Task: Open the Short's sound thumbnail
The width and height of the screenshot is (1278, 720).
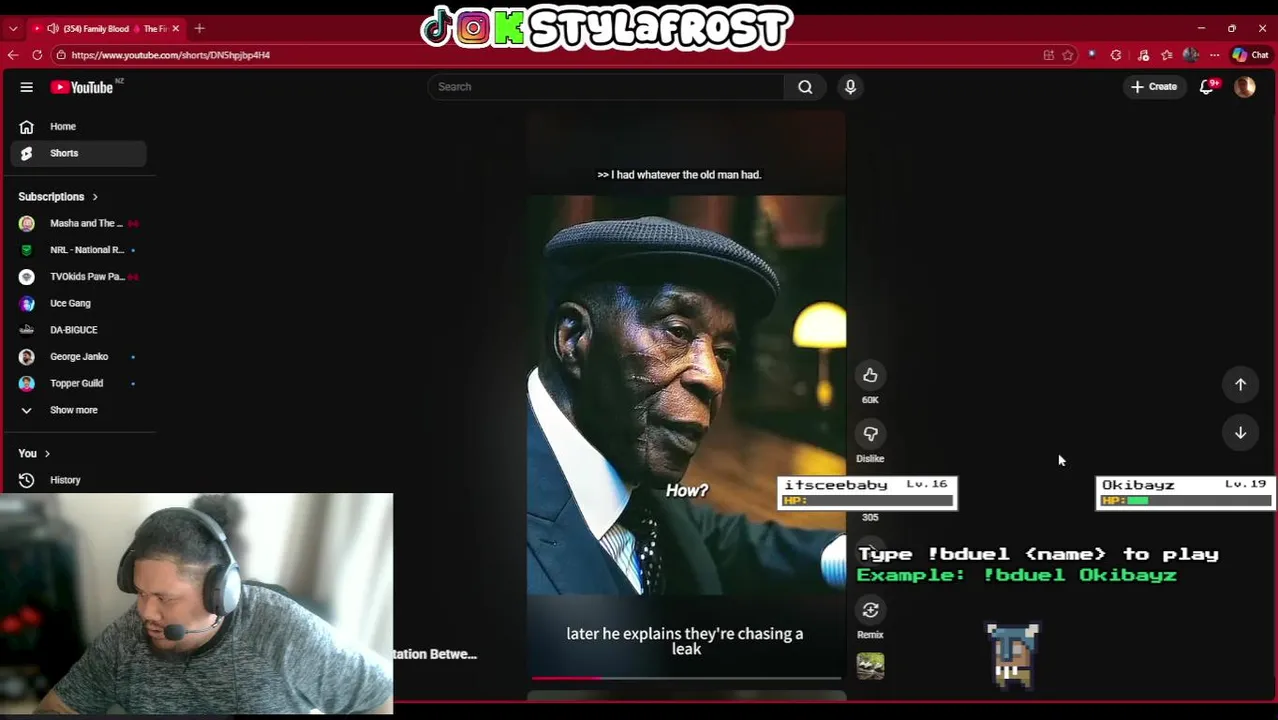Action: pos(870,666)
